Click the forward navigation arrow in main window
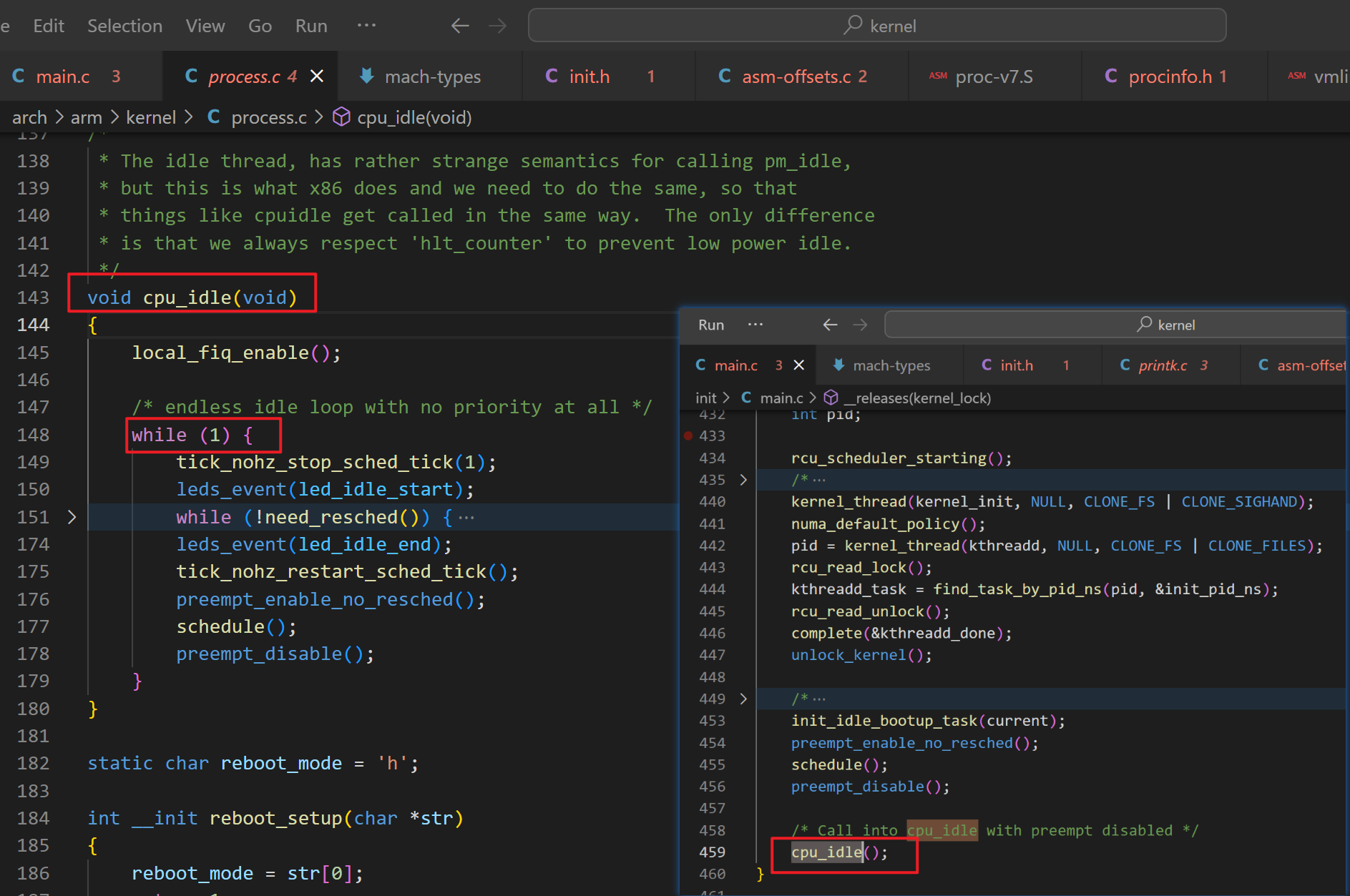 (x=497, y=26)
